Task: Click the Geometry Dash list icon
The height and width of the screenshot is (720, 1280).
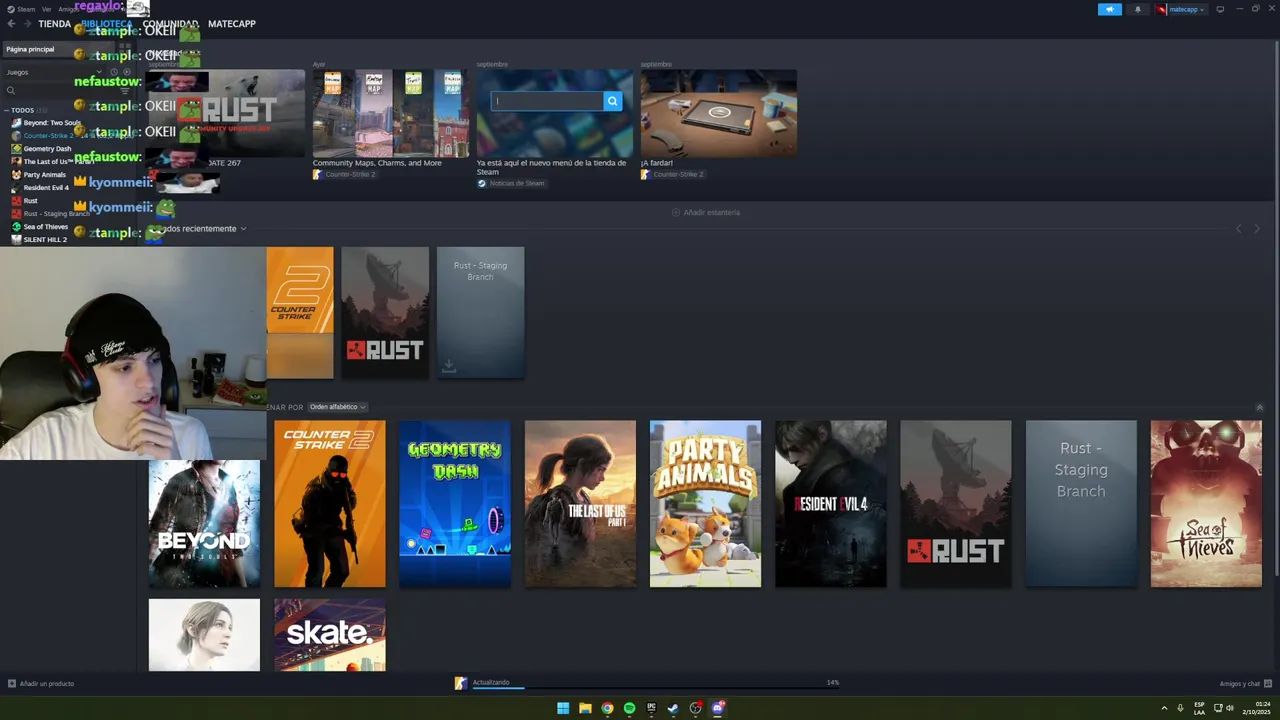Action: 16,149
